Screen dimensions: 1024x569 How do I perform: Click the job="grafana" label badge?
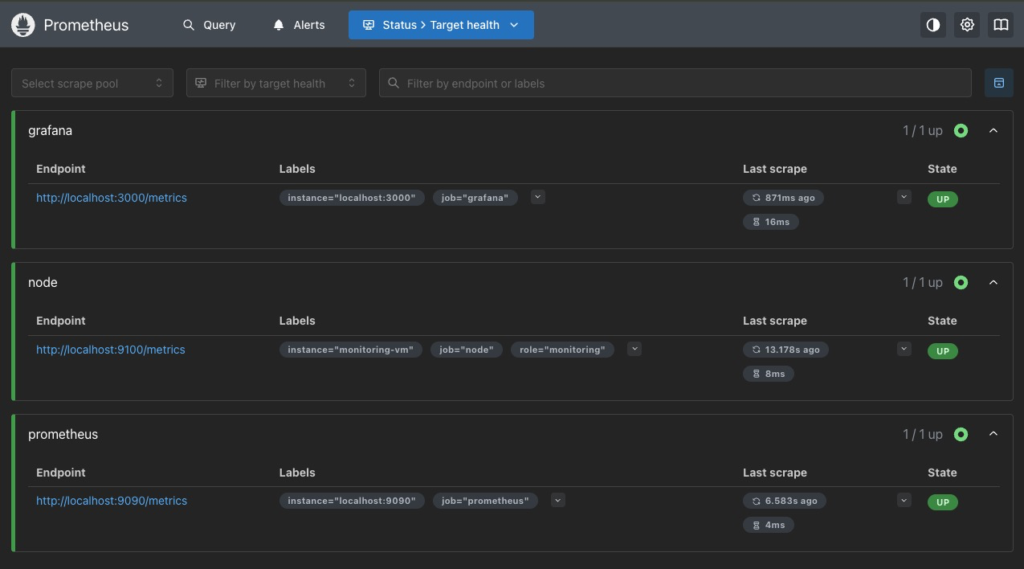(475, 198)
